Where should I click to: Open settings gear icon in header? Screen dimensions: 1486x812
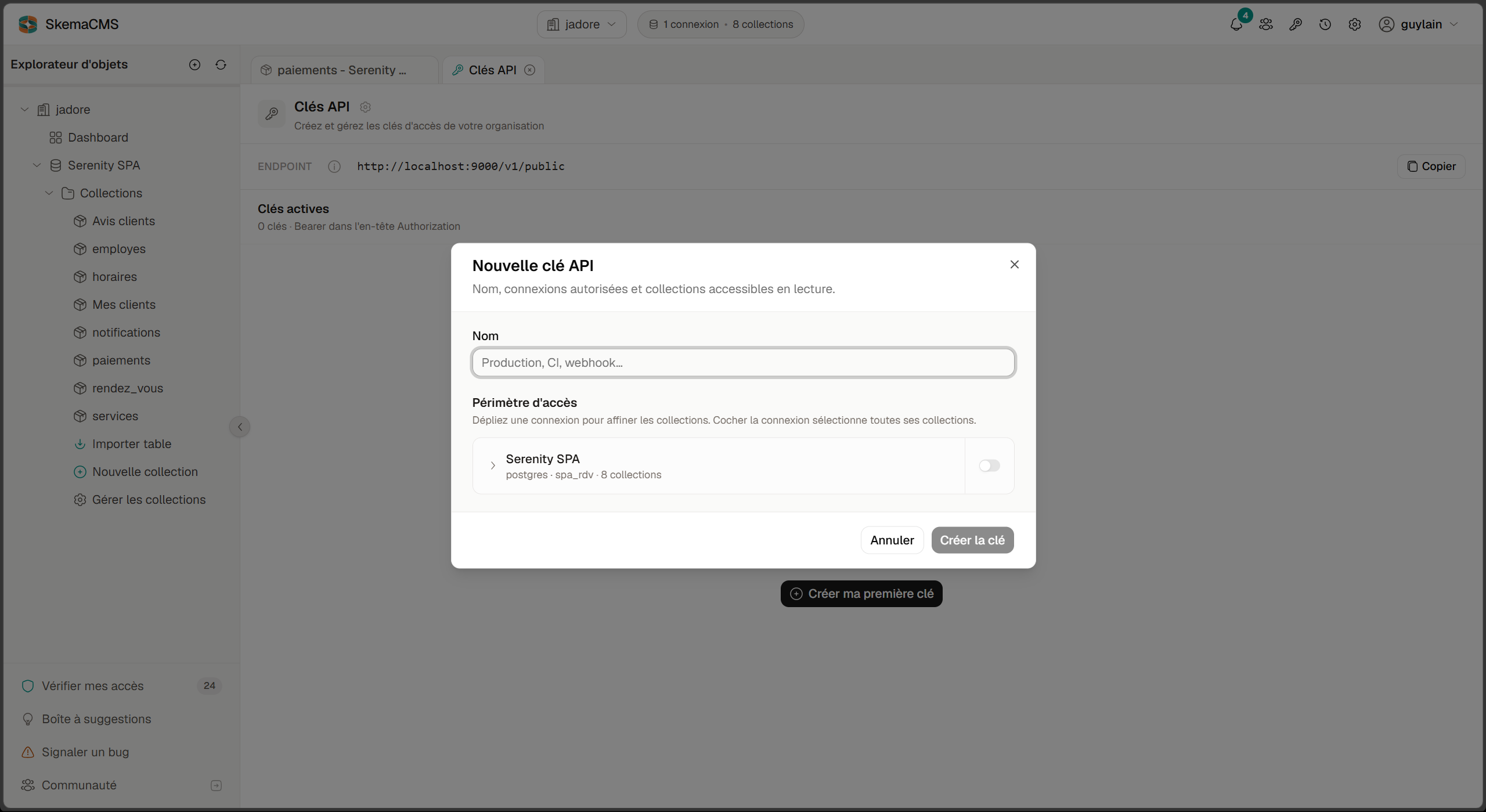1355,24
